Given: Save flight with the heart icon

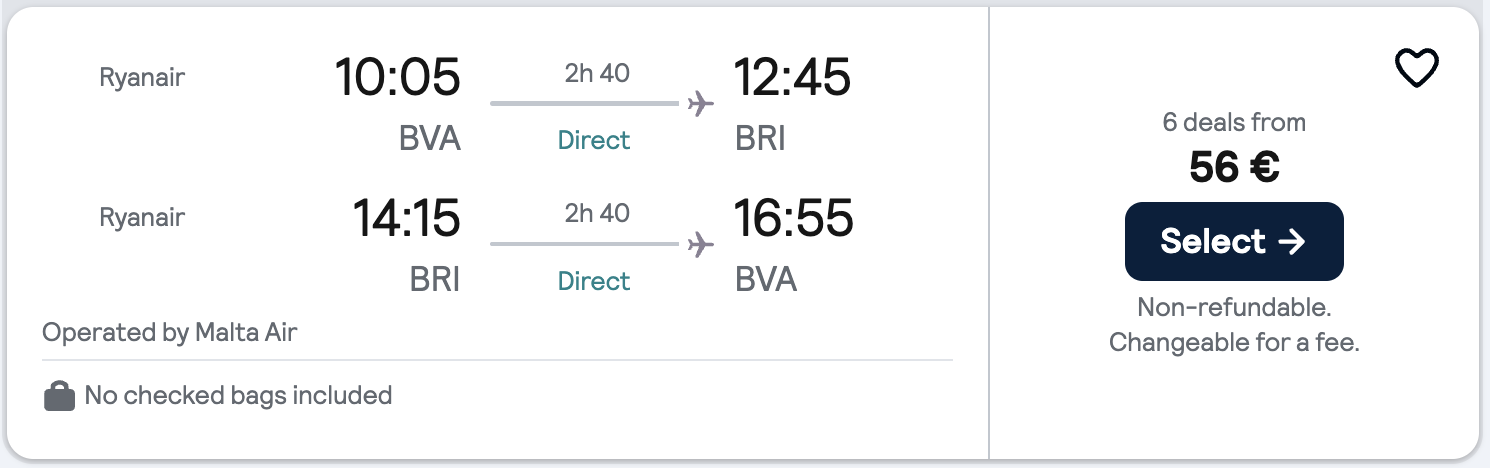Looking at the screenshot, I should click(1416, 69).
